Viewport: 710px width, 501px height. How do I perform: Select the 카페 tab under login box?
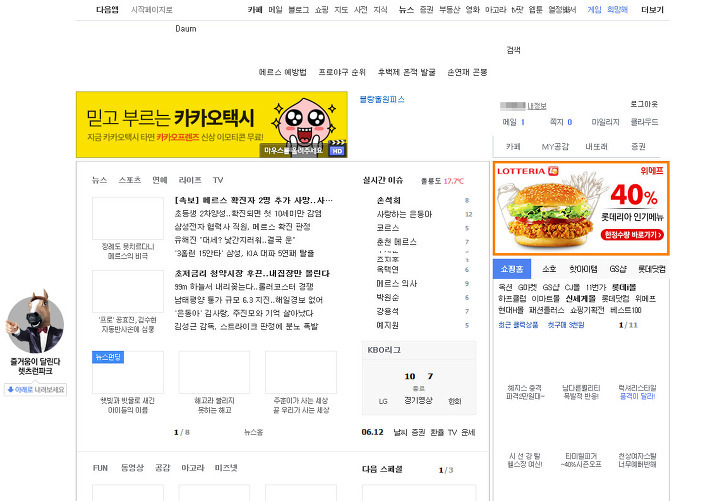(x=513, y=146)
